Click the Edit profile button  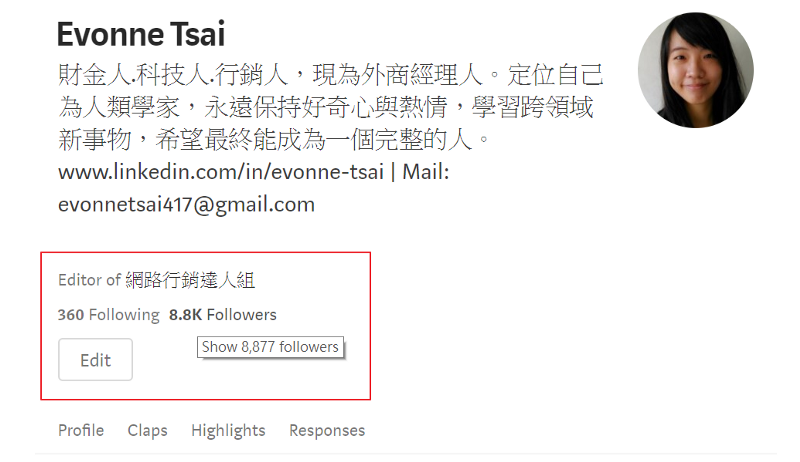95,360
